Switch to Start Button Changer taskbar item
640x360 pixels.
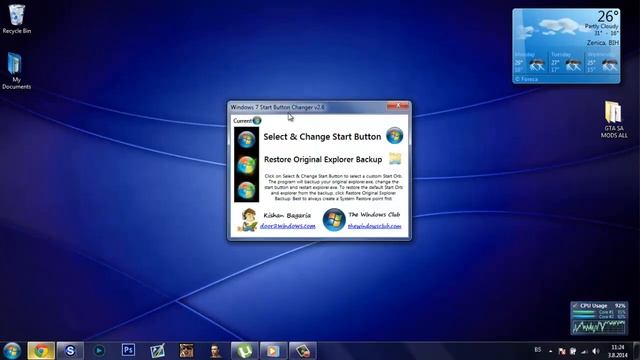pos(303,351)
